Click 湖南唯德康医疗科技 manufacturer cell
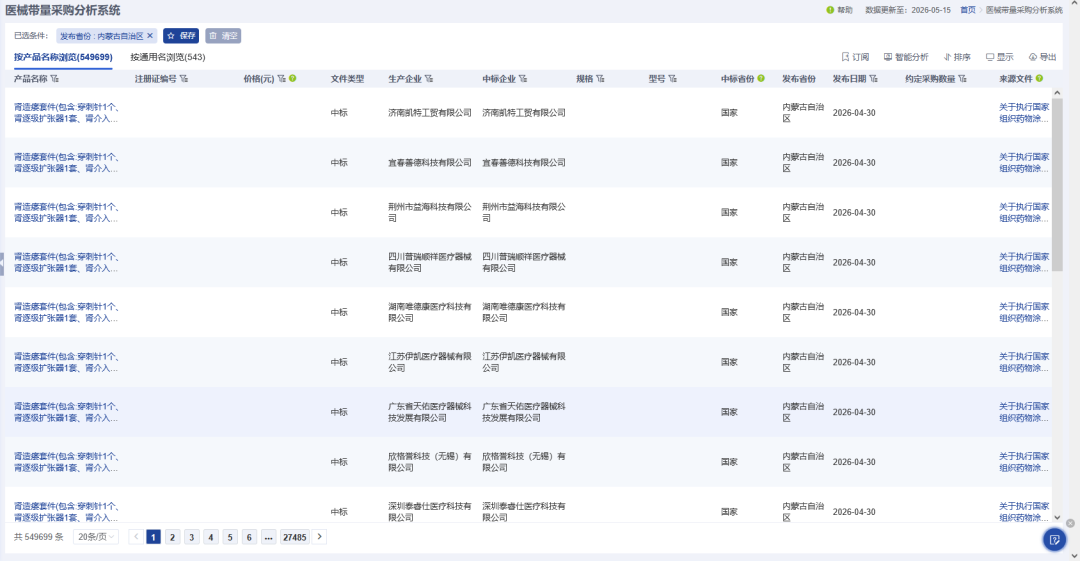 (x=430, y=312)
